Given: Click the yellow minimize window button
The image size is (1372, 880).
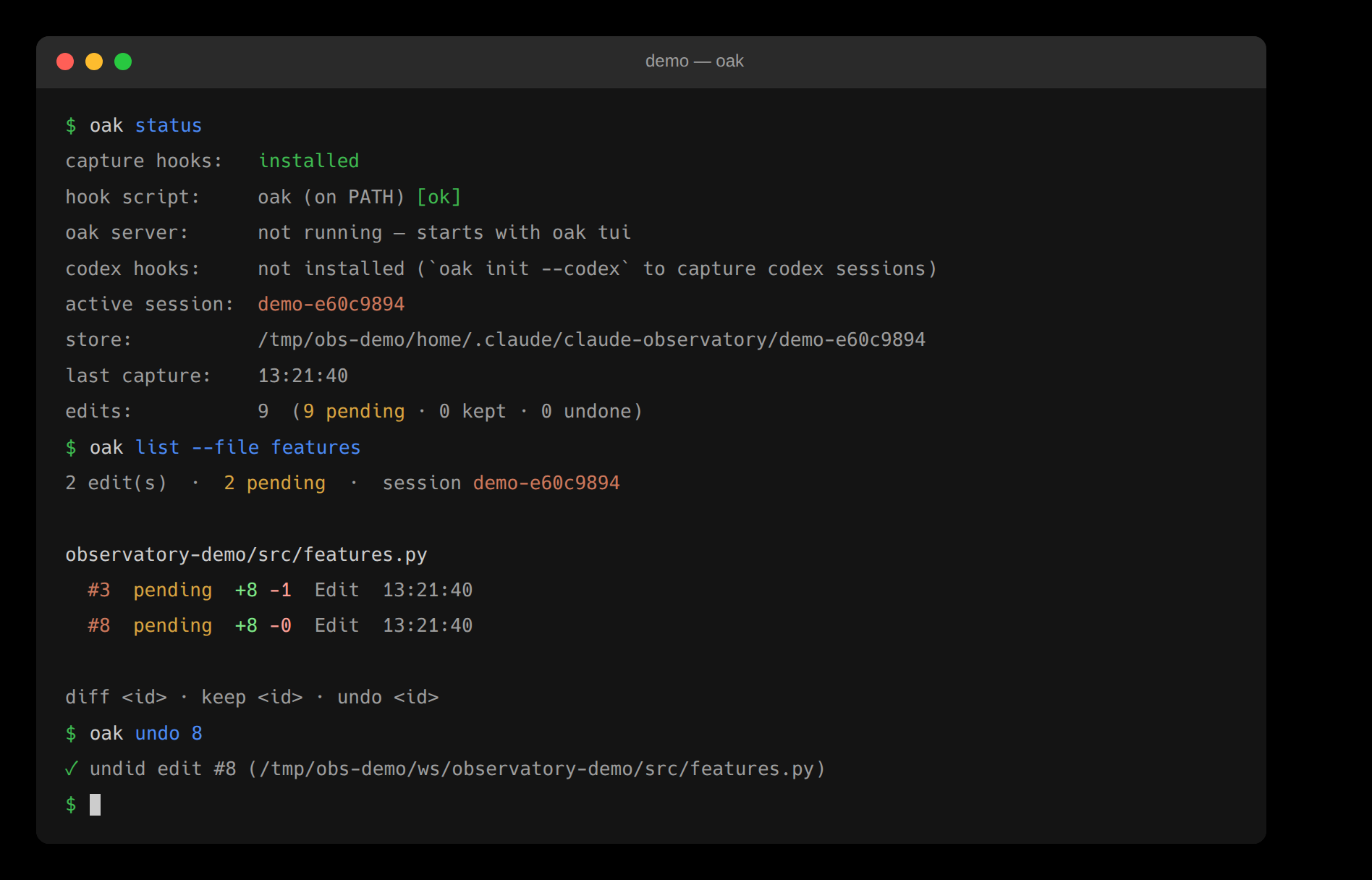Looking at the screenshot, I should pos(94,62).
